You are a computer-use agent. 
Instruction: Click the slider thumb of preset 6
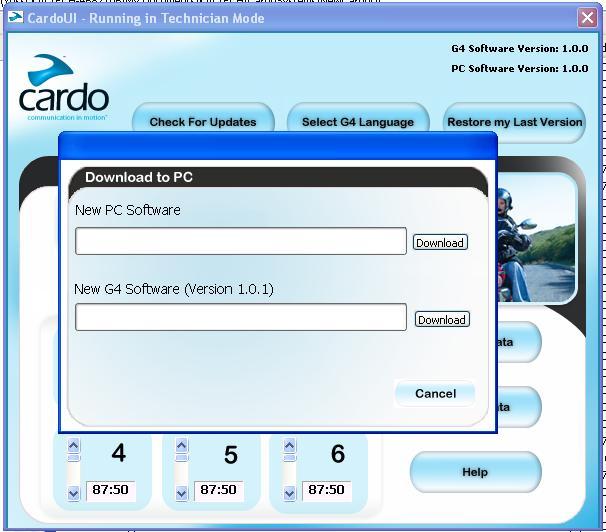(289, 458)
